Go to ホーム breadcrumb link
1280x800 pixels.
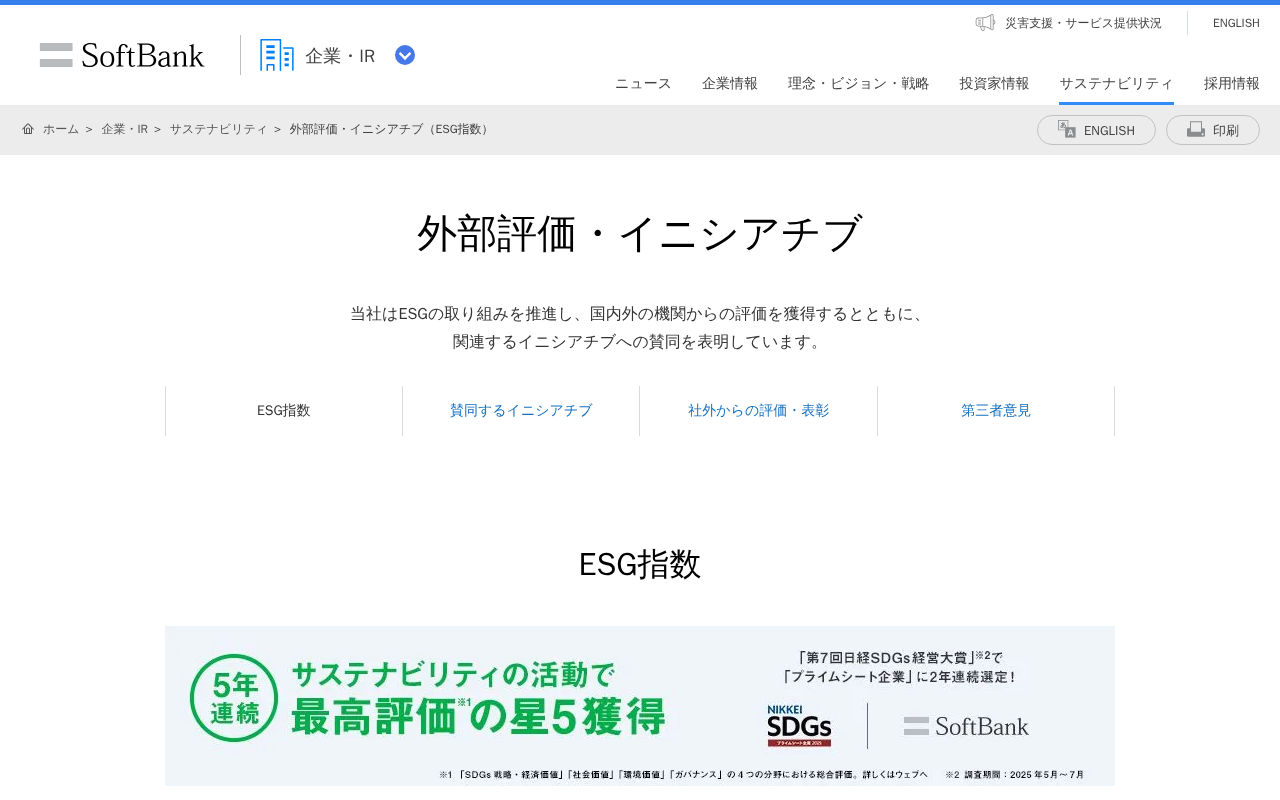(61, 129)
